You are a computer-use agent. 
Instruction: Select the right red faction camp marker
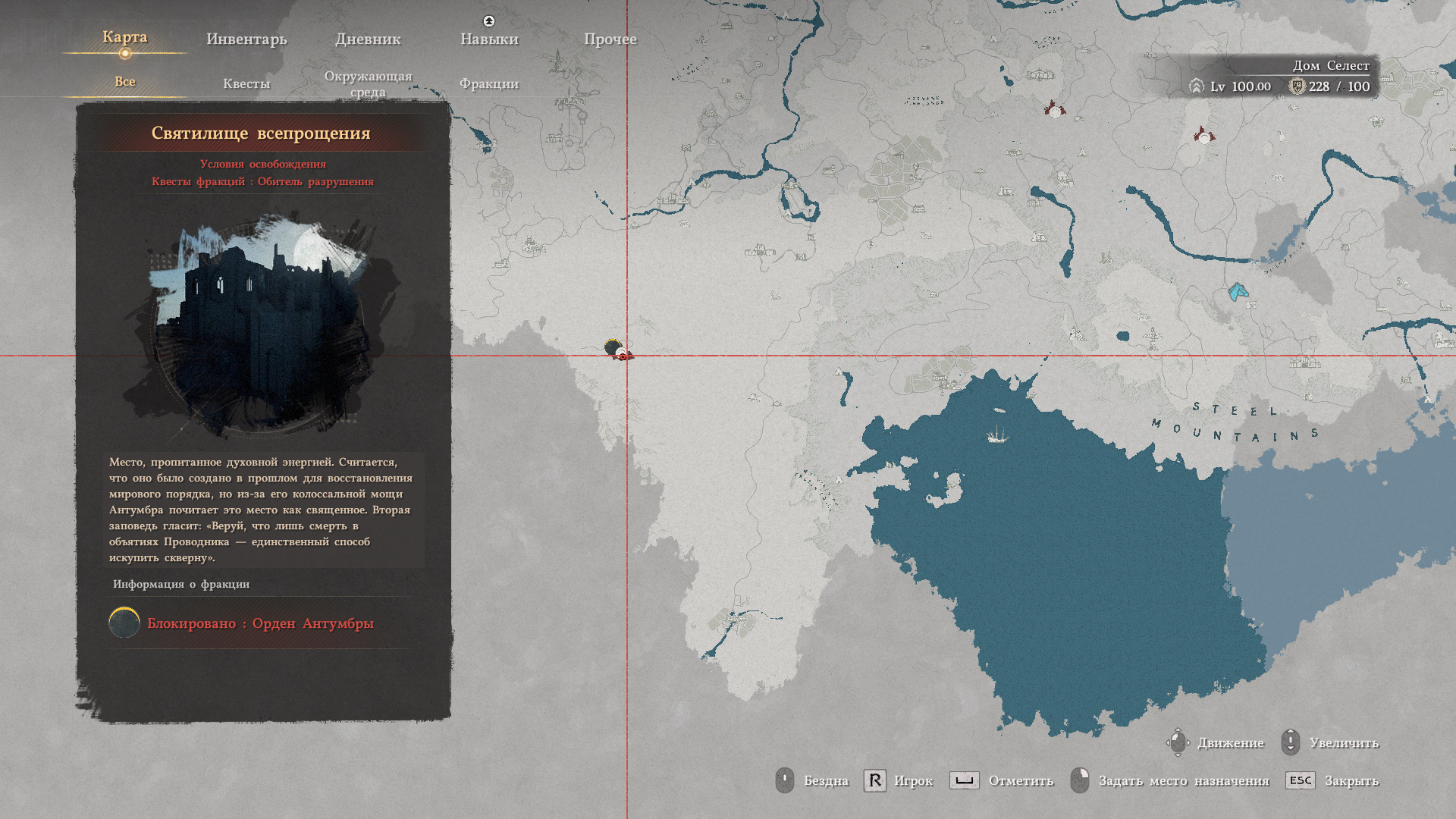(1203, 136)
